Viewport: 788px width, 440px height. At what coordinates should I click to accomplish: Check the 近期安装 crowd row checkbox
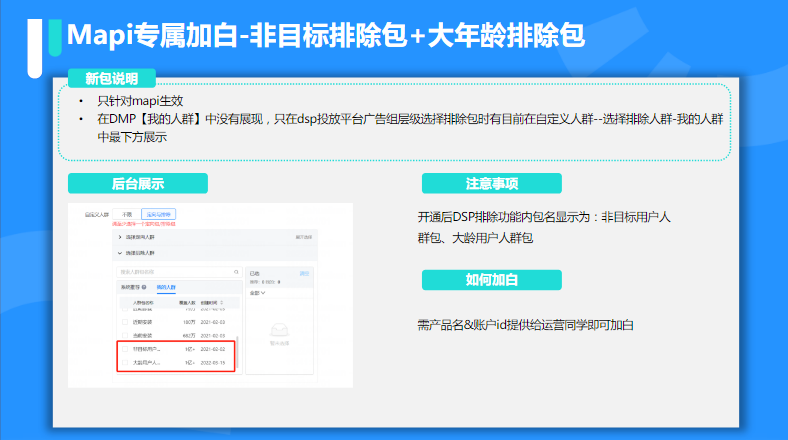pyautogui.click(x=124, y=321)
